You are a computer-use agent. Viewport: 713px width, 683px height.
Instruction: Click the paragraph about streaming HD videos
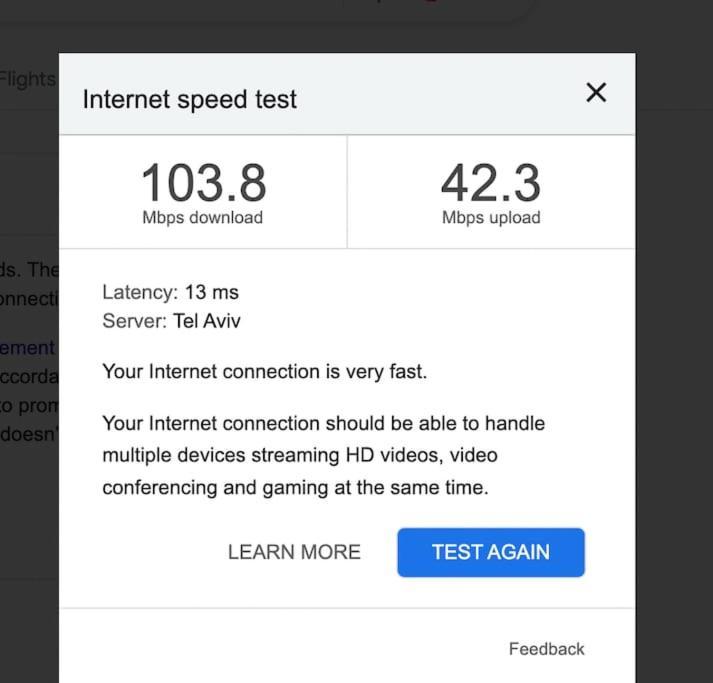[x=323, y=455]
